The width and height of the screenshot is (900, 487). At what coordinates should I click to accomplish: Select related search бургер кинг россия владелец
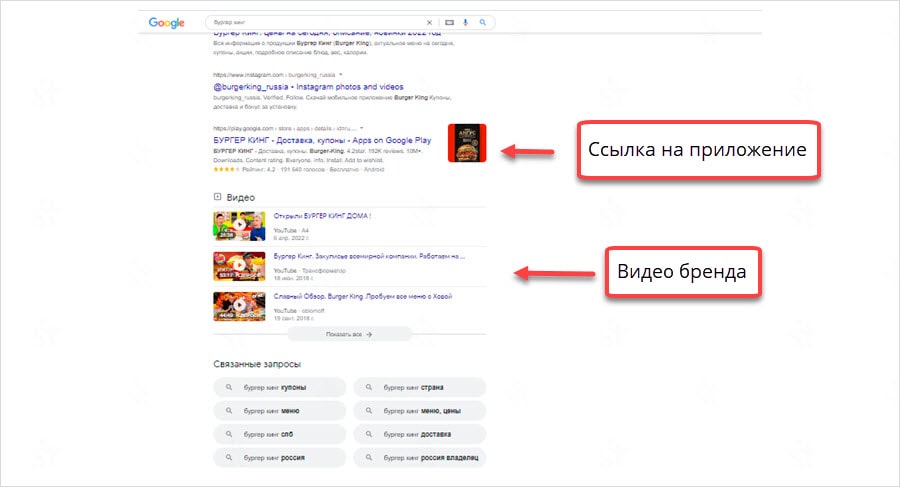point(420,458)
